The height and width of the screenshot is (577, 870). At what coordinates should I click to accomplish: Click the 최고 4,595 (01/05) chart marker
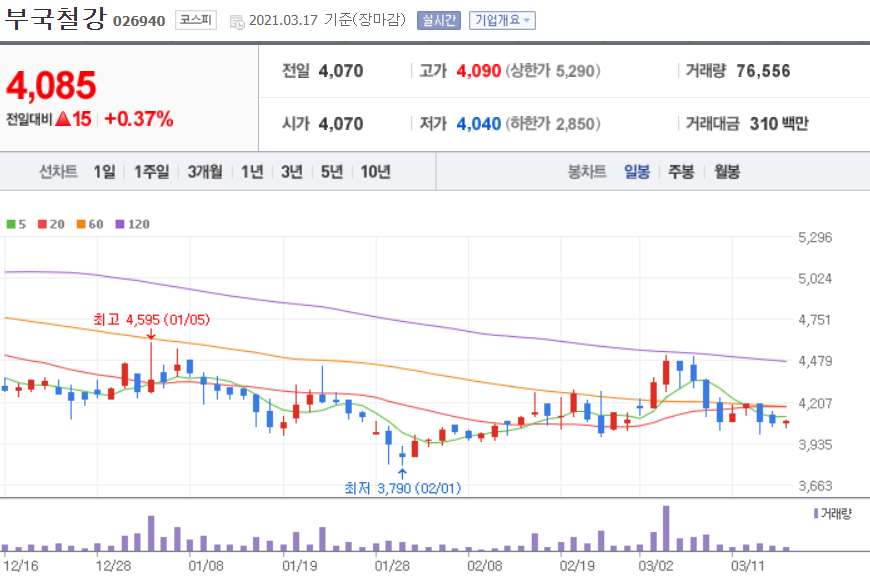click(151, 320)
